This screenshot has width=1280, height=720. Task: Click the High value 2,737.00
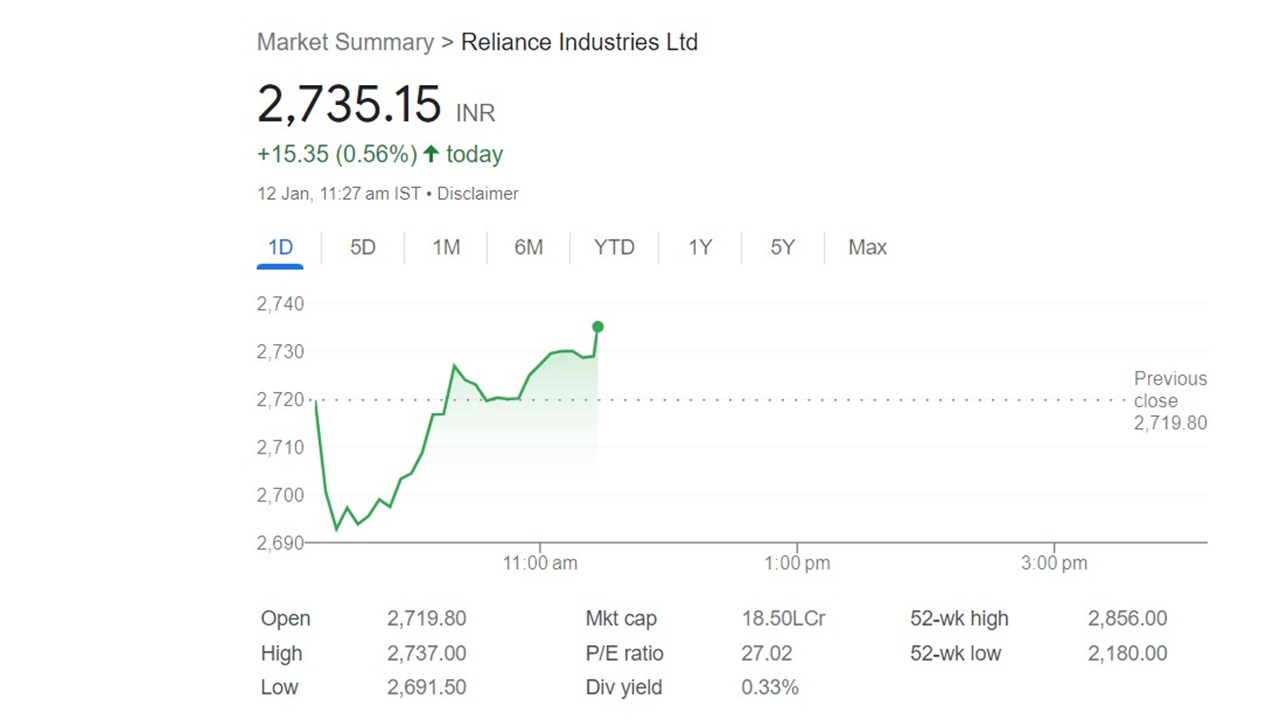pos(427,654)
